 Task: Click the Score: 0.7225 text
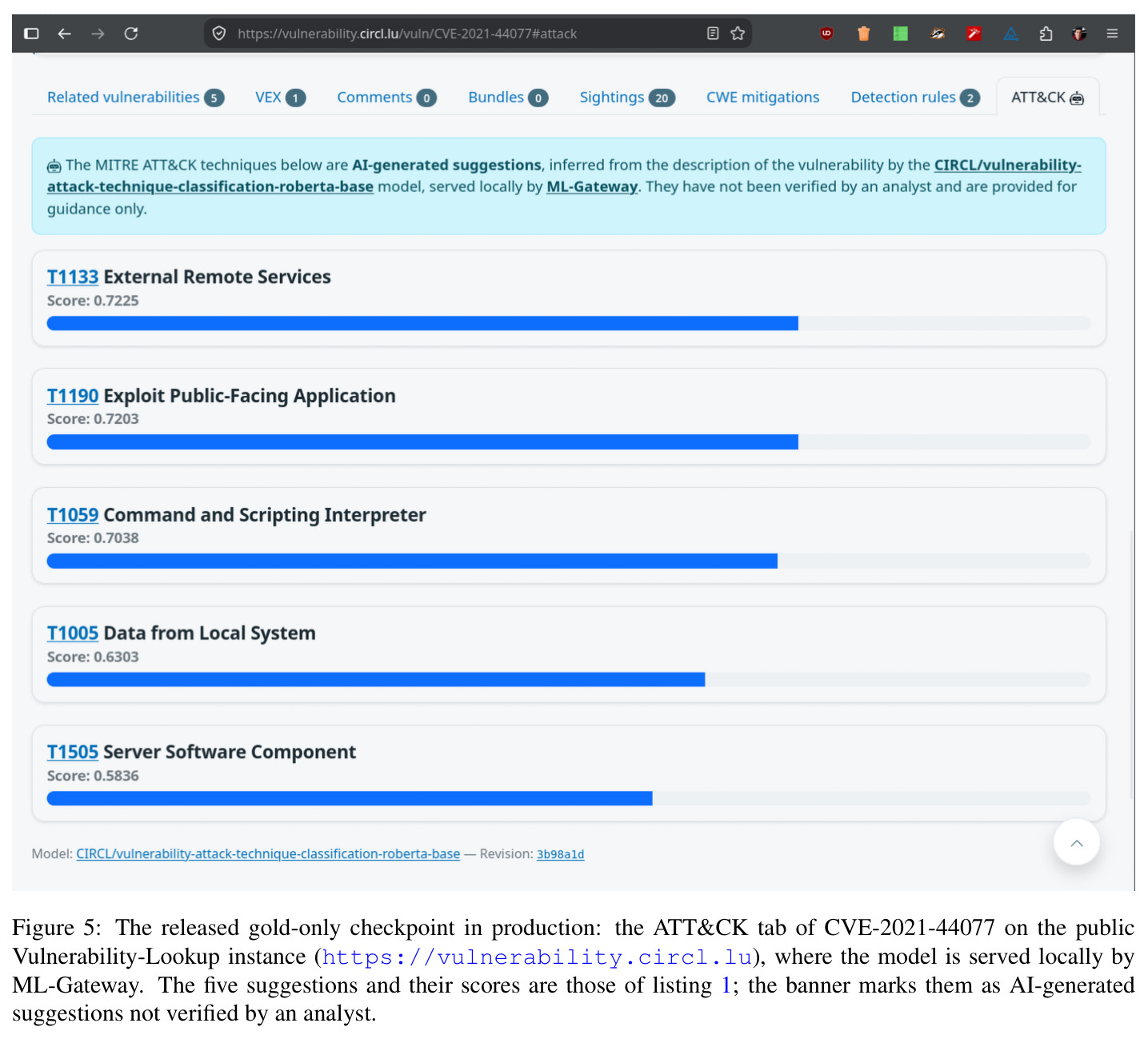(x=93, y=301)
